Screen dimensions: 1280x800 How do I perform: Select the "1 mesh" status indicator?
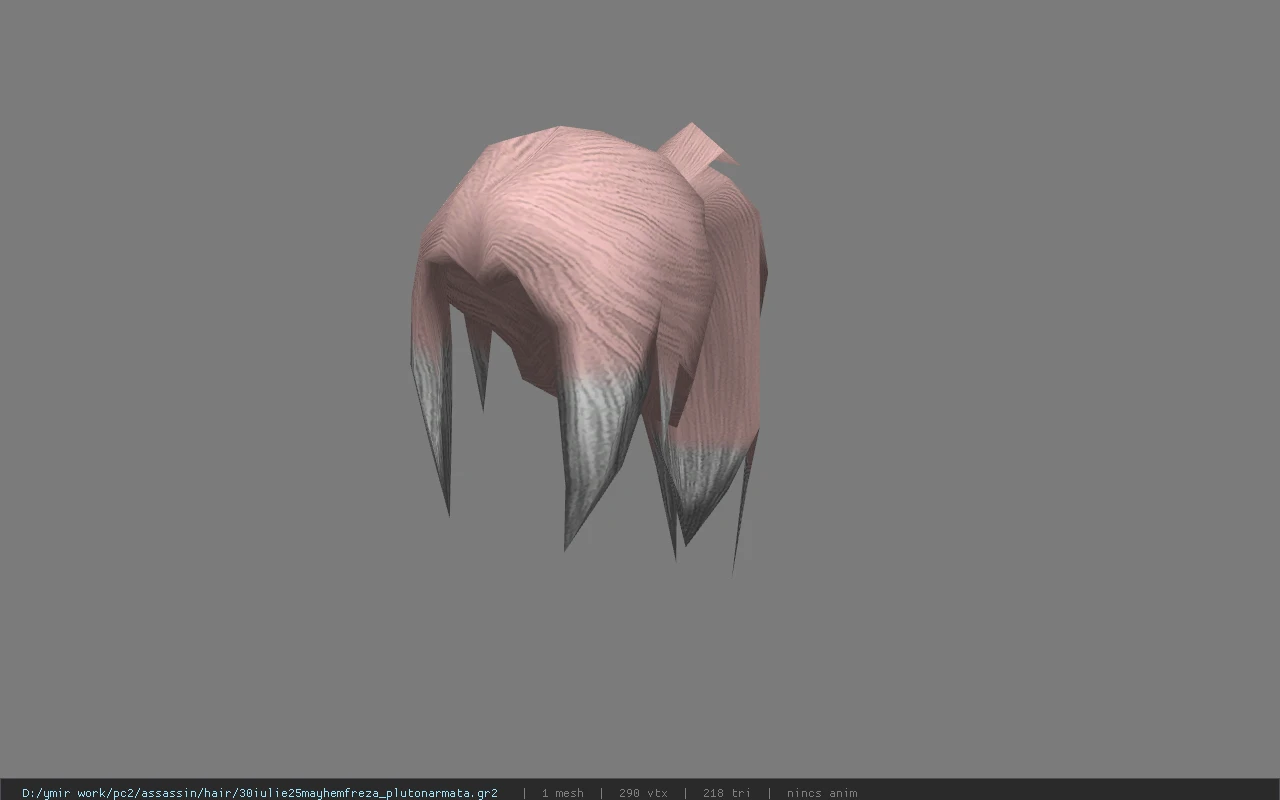(x=562, y=793)
